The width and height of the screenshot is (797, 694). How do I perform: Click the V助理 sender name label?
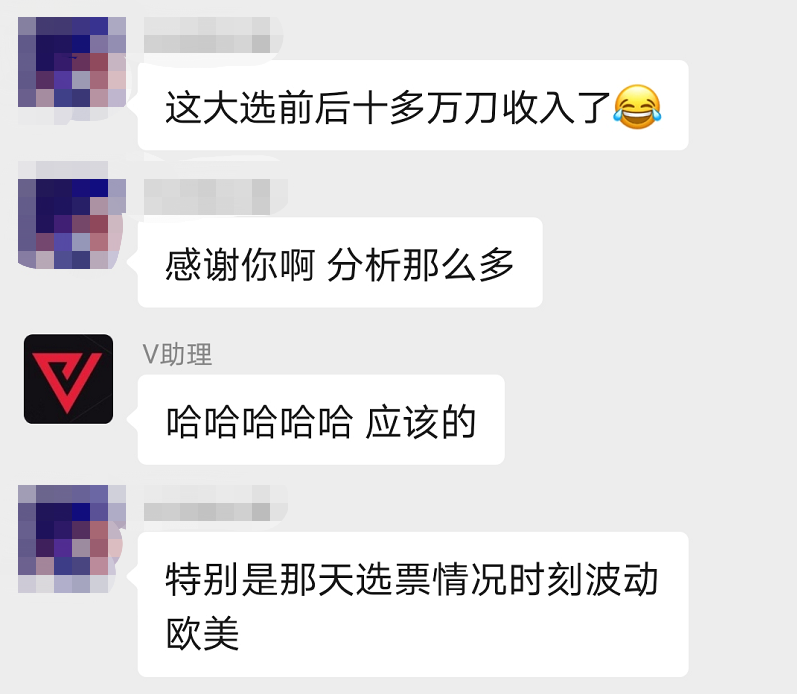[177, 354]
